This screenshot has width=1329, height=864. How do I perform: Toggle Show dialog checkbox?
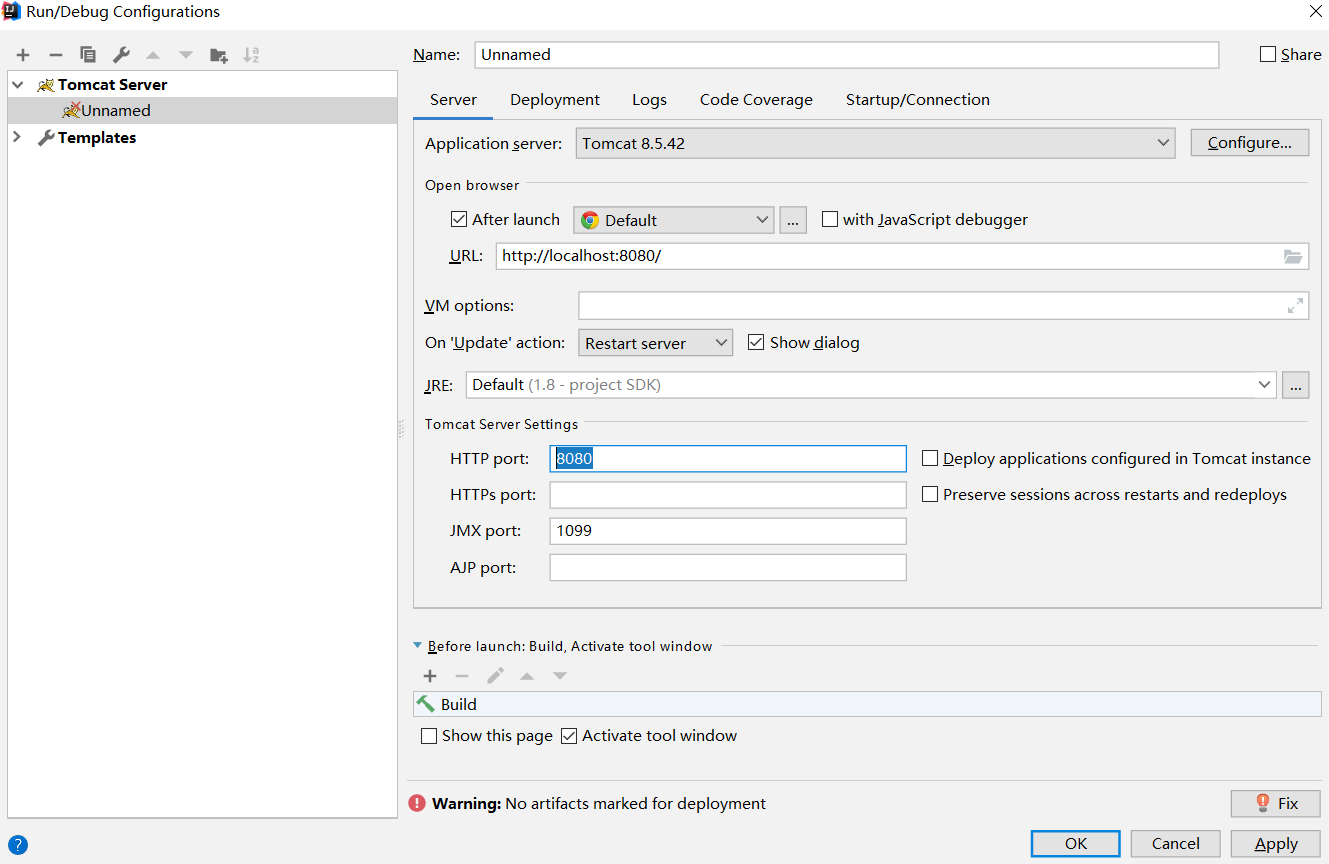tap(756, 342)
